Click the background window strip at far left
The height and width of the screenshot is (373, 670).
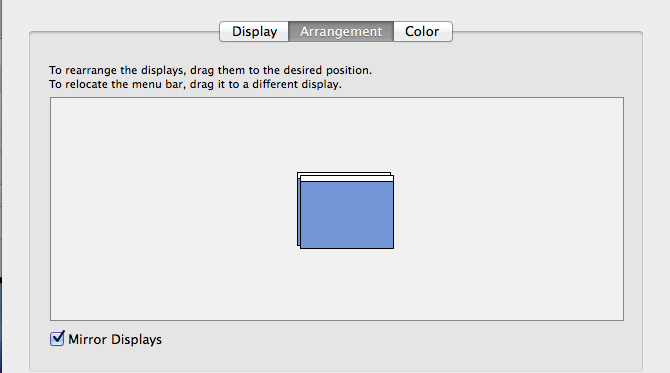pos(1,186)
